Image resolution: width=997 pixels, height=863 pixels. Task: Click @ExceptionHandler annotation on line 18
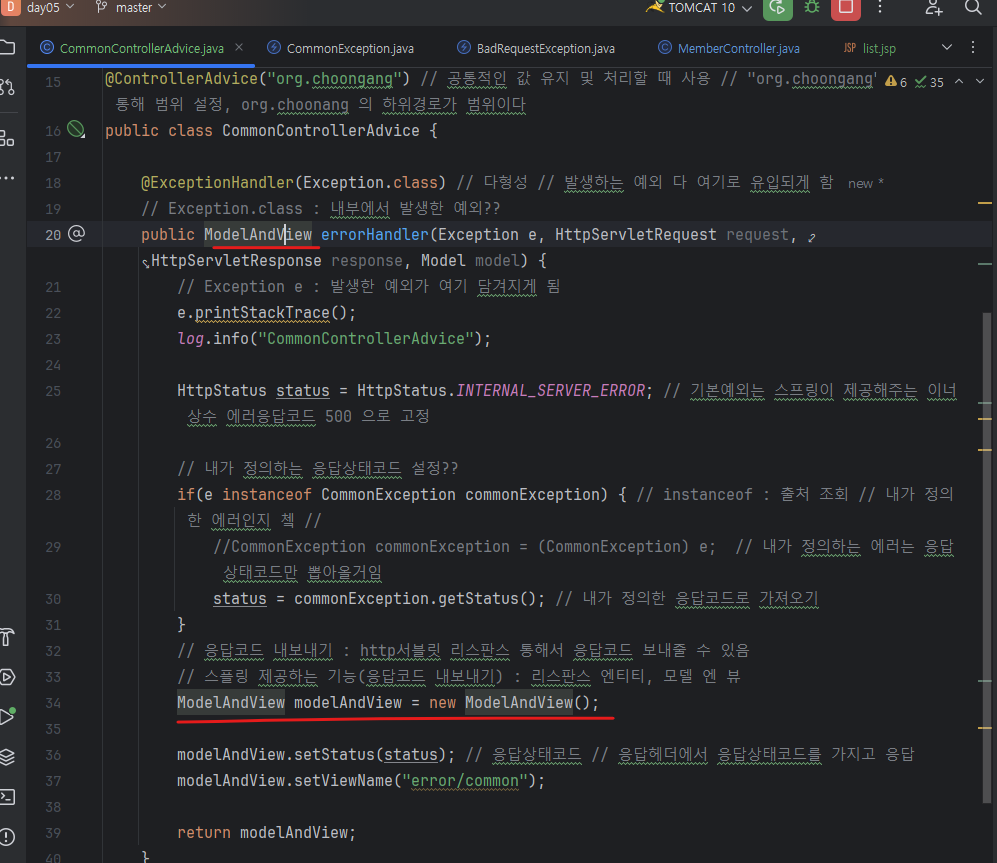[217, 183]
